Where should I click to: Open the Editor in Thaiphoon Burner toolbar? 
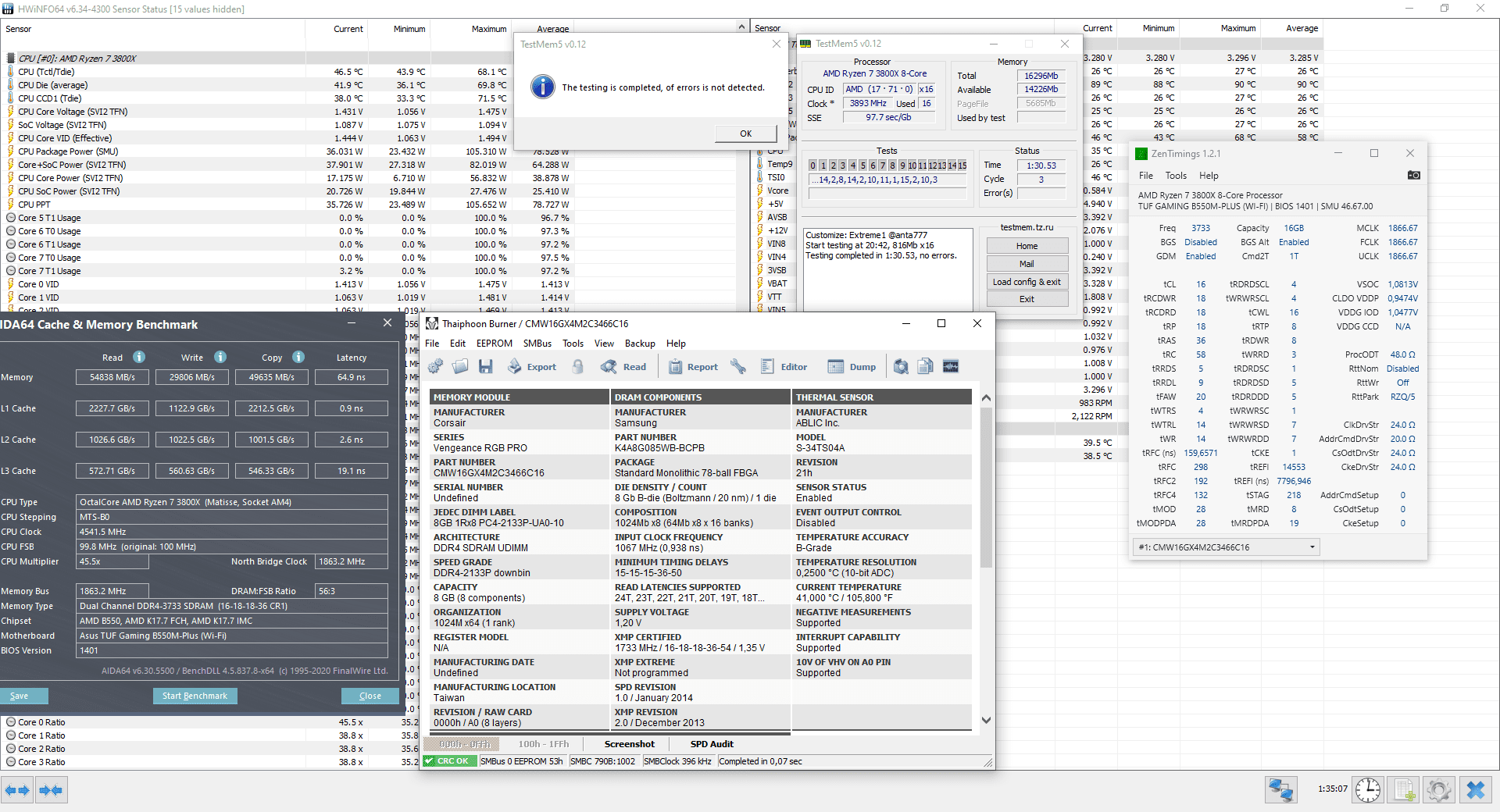pos(784,366)
